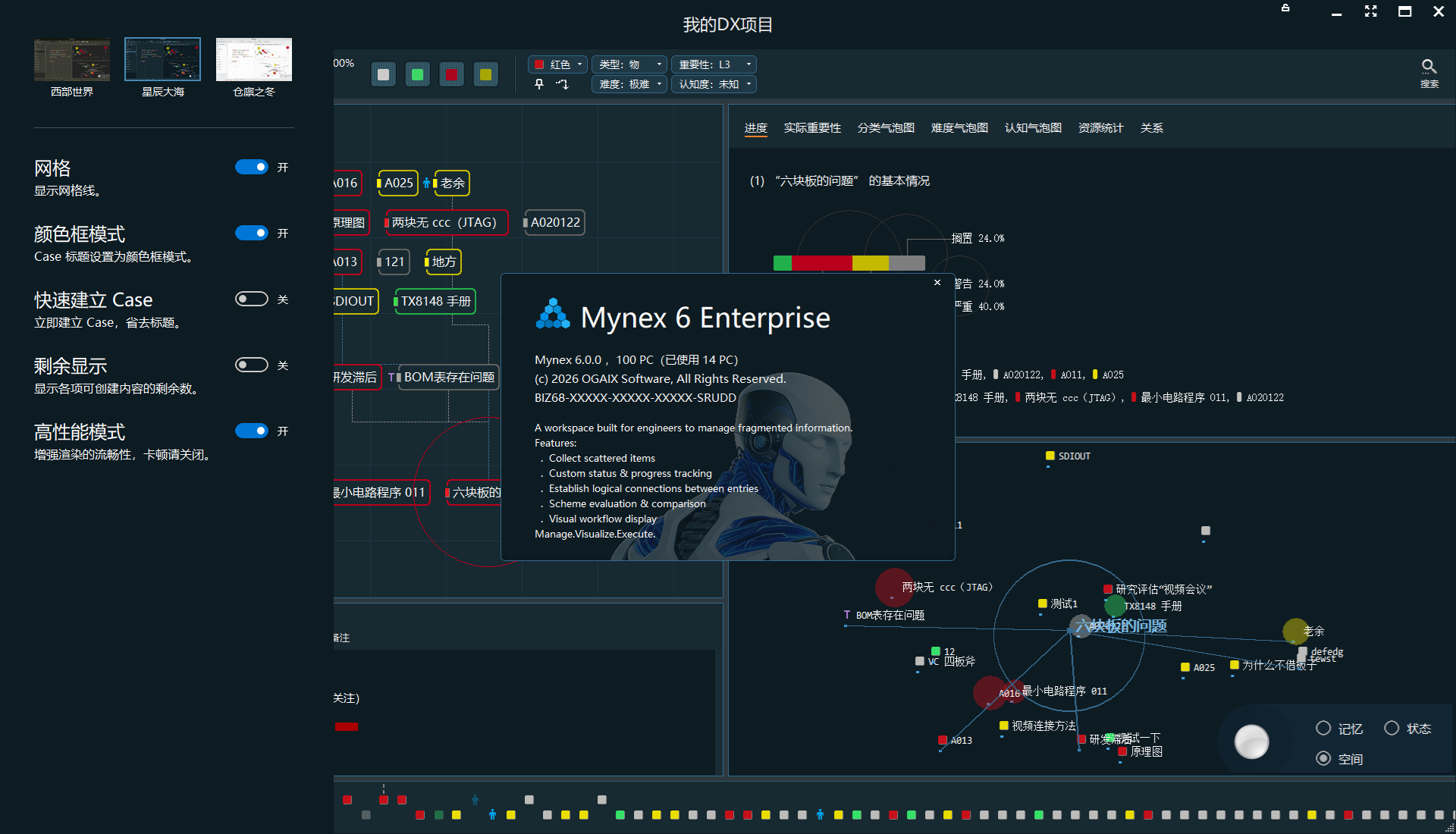Click the A025 yellow node in the graph

point(1185,667)
